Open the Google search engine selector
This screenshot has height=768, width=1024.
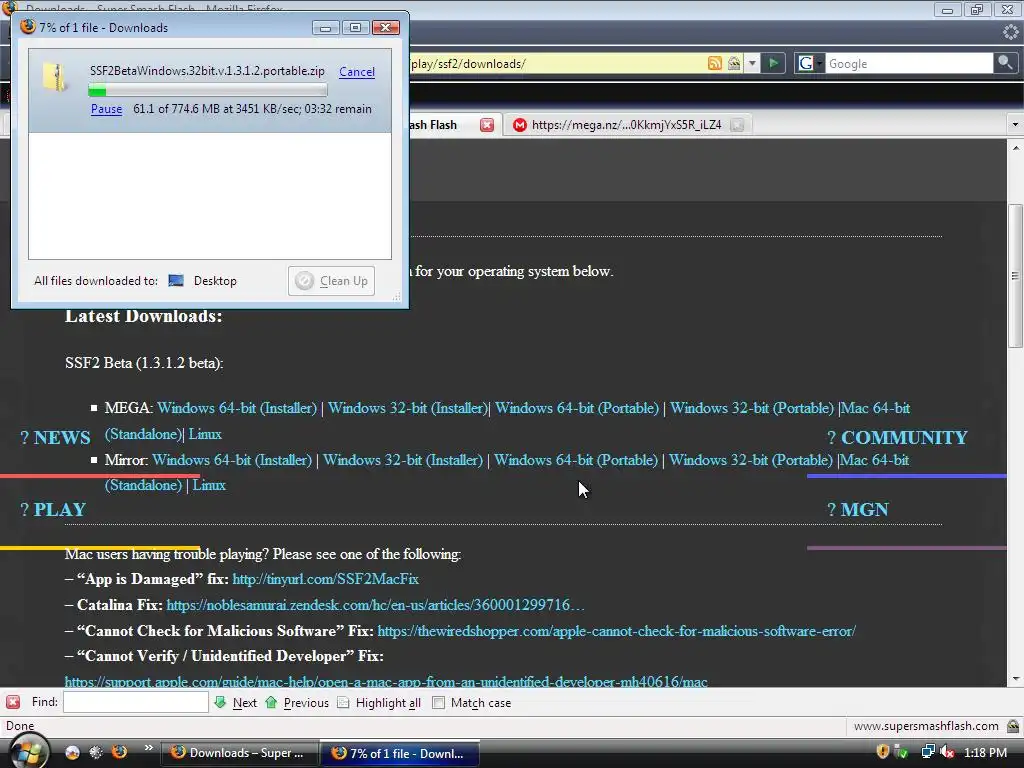pyautogui.click(x=809, y=63)
